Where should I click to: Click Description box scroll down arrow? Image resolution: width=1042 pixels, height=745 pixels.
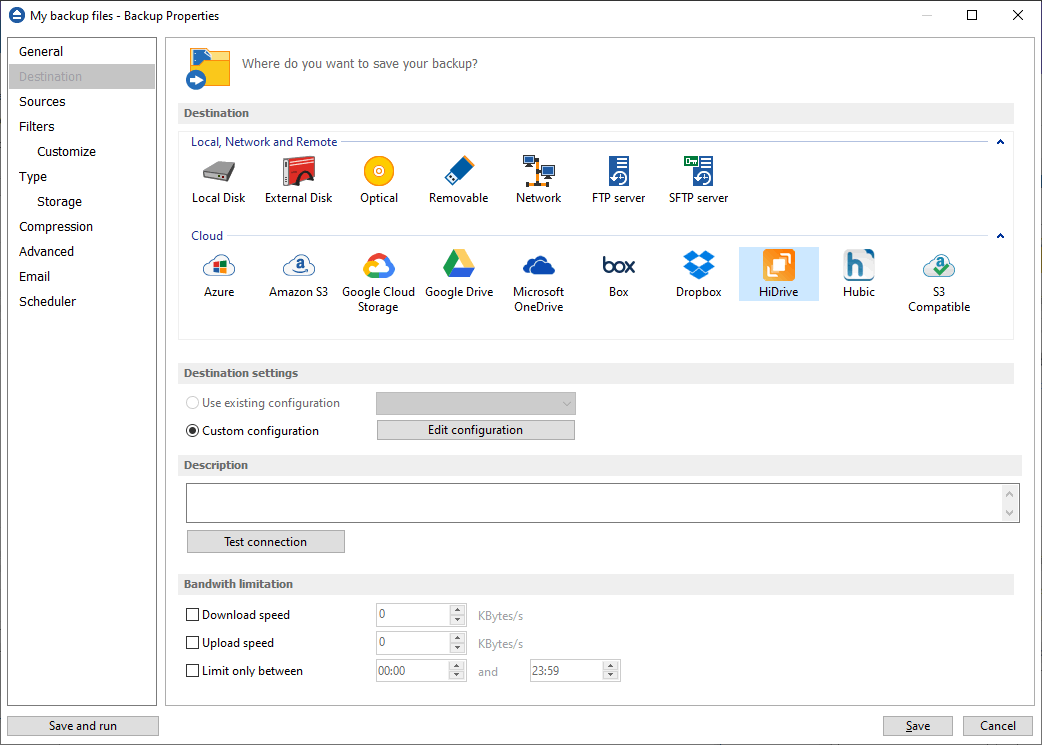pos(1009,512)
